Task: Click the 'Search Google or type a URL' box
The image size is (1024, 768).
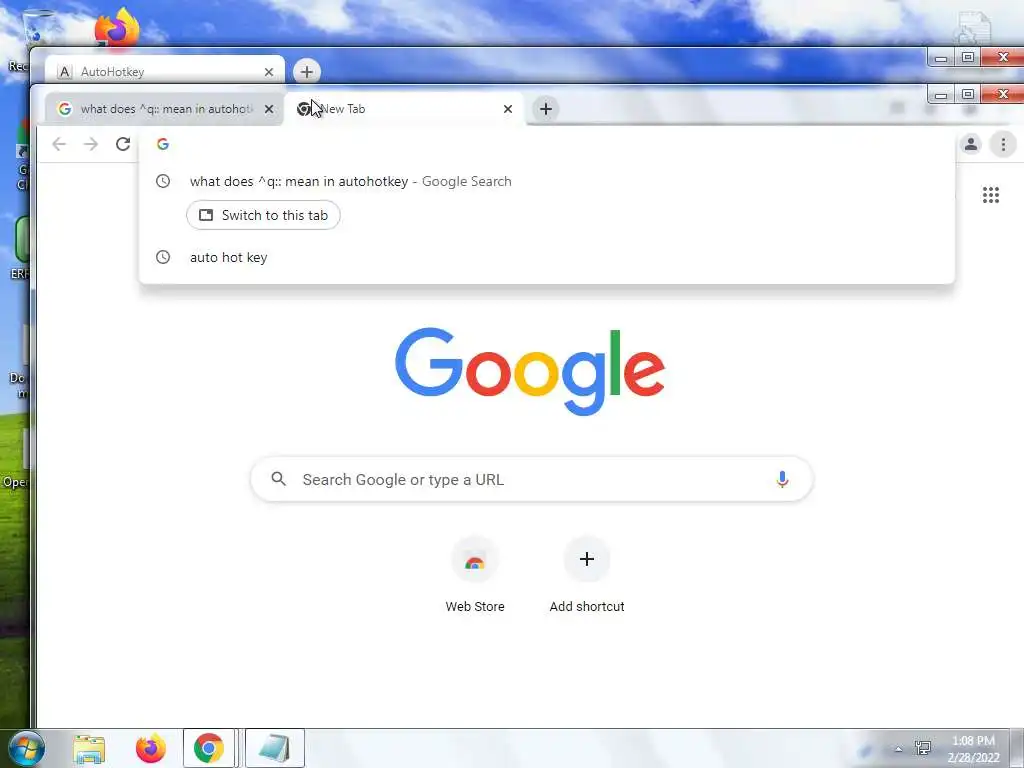Action: click(x=532, y=479)
